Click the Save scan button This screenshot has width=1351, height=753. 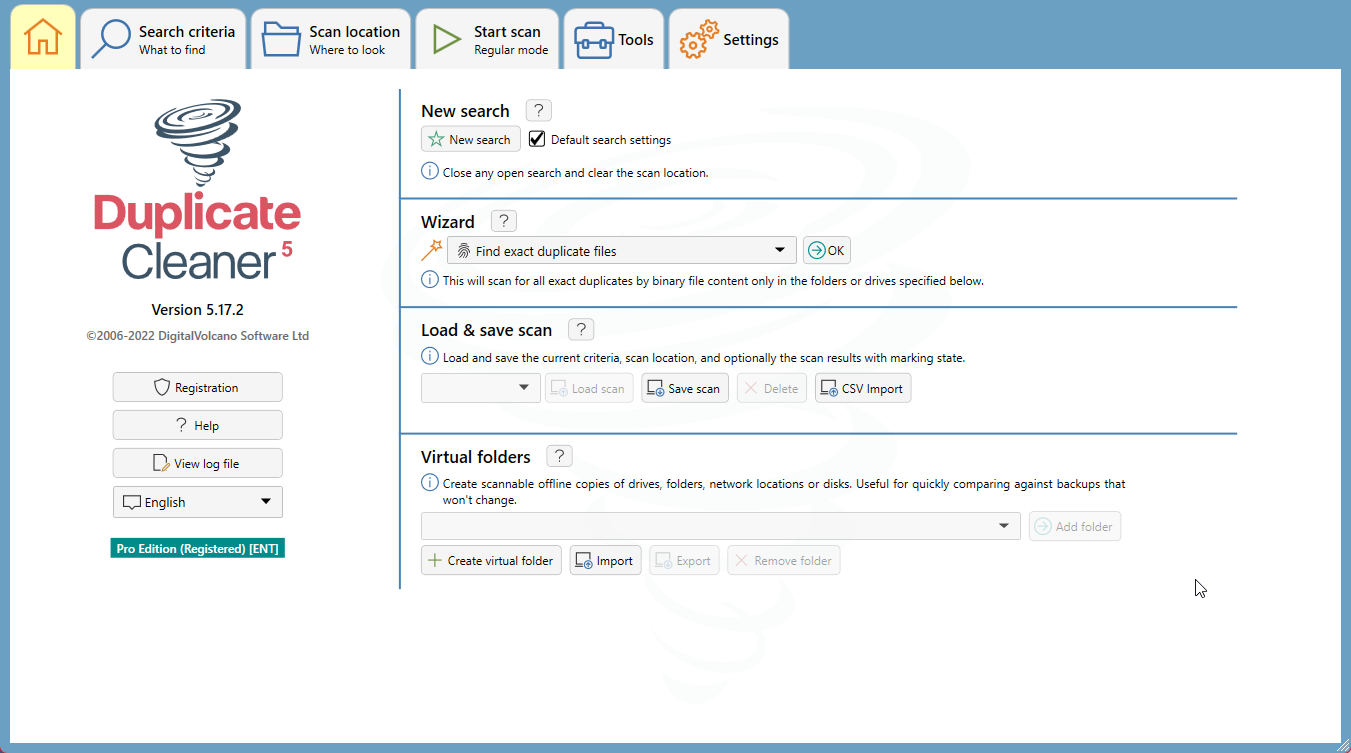point(685,388)
